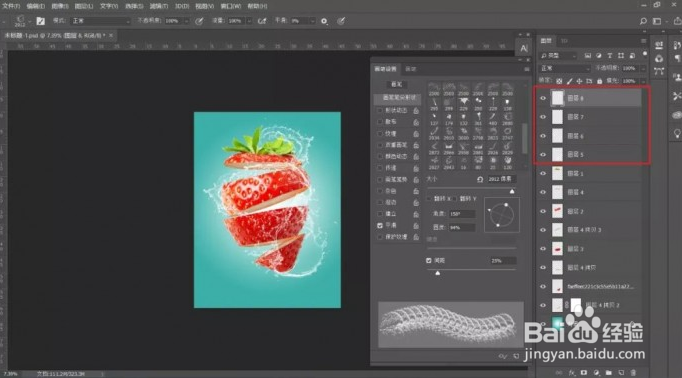The image size is (682, 378).
Task: Click the lock all padlock icon
Action: pyautogui.click(x=599, y=81)
